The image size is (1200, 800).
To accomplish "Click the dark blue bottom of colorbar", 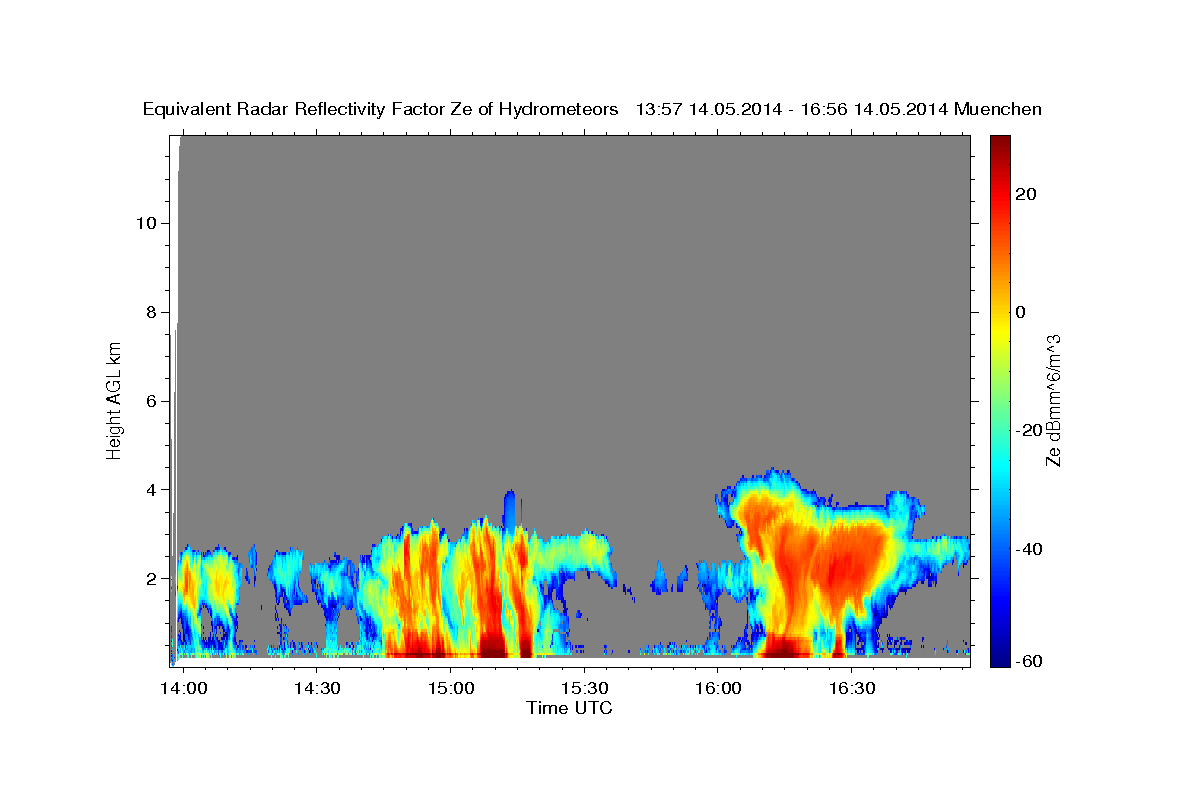I will coord(998,655).
